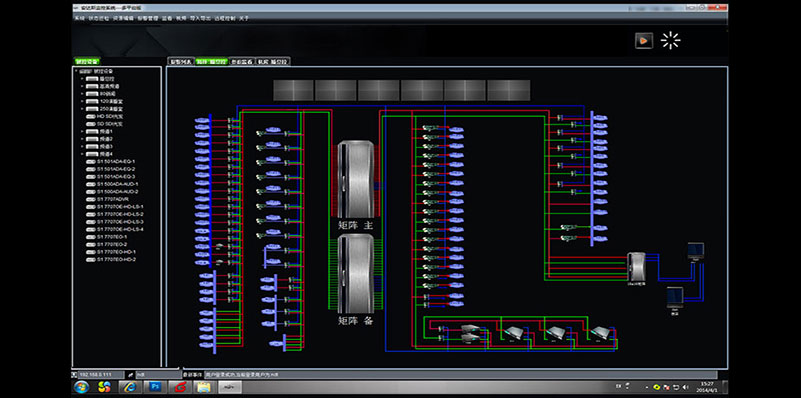Expand the 频道3 tree node
The height and width of the screenshot is (398, 801).
click(82, 147)
